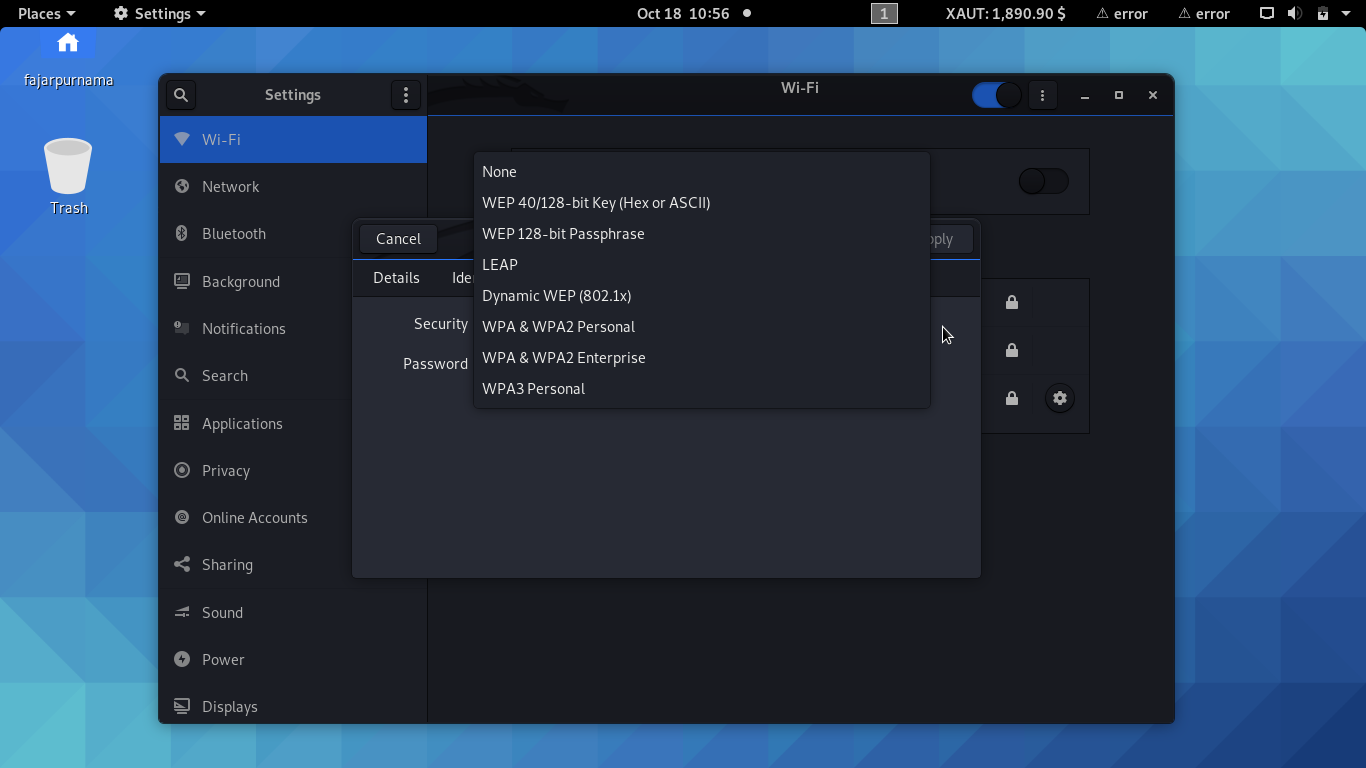The height and width of the screenshot is (768, 1366).
Task: Open the Home folder icon on desktop
Action: point(68,43)
